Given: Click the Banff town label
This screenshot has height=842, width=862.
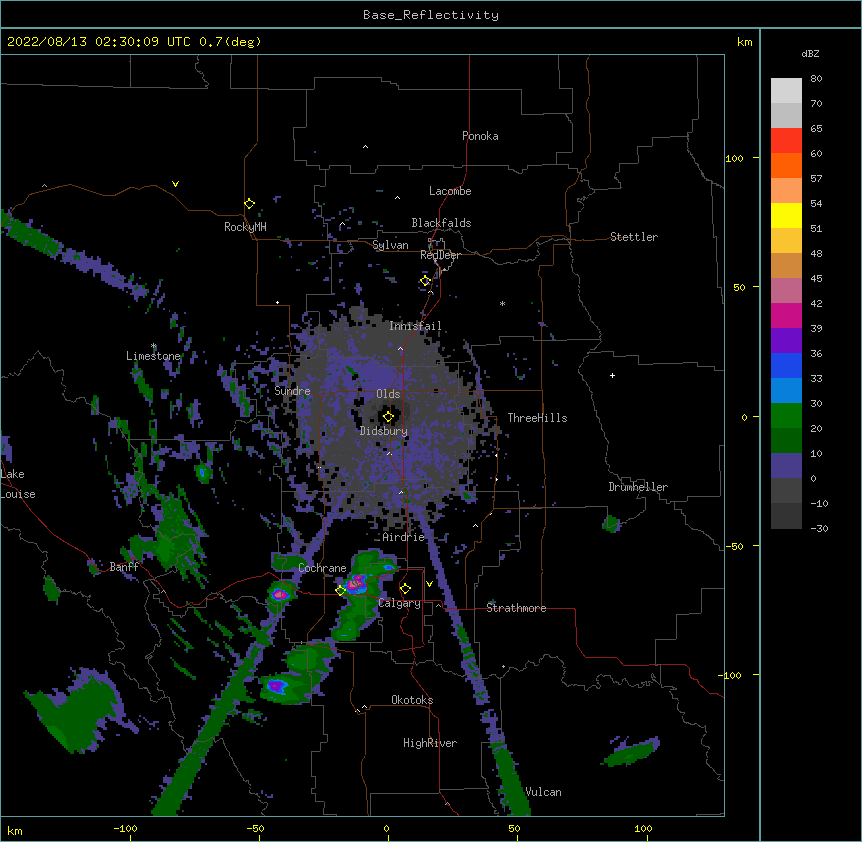Looking at the screenshot, I should coord(124,567).
